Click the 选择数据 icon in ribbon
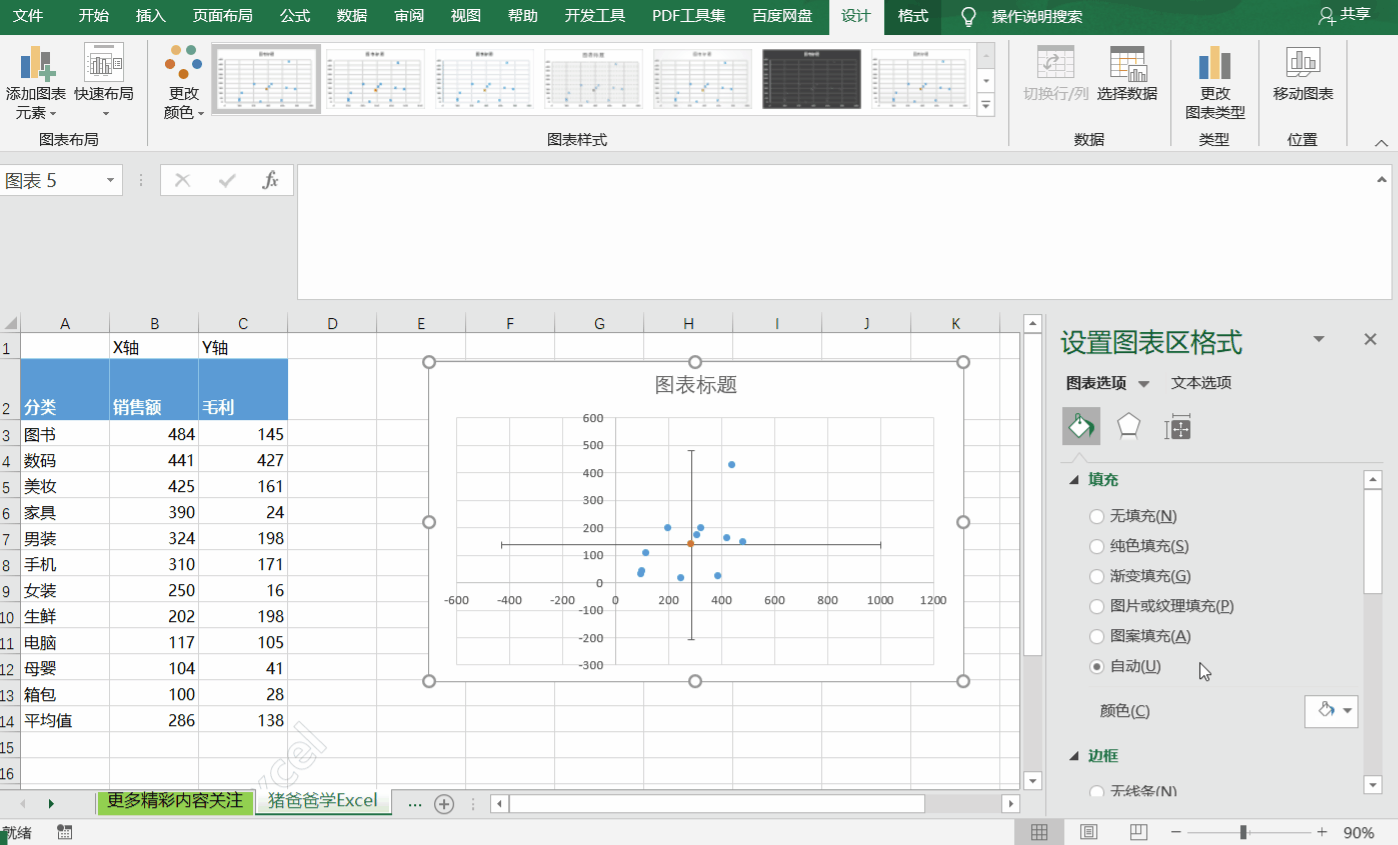 point(1128,75)
